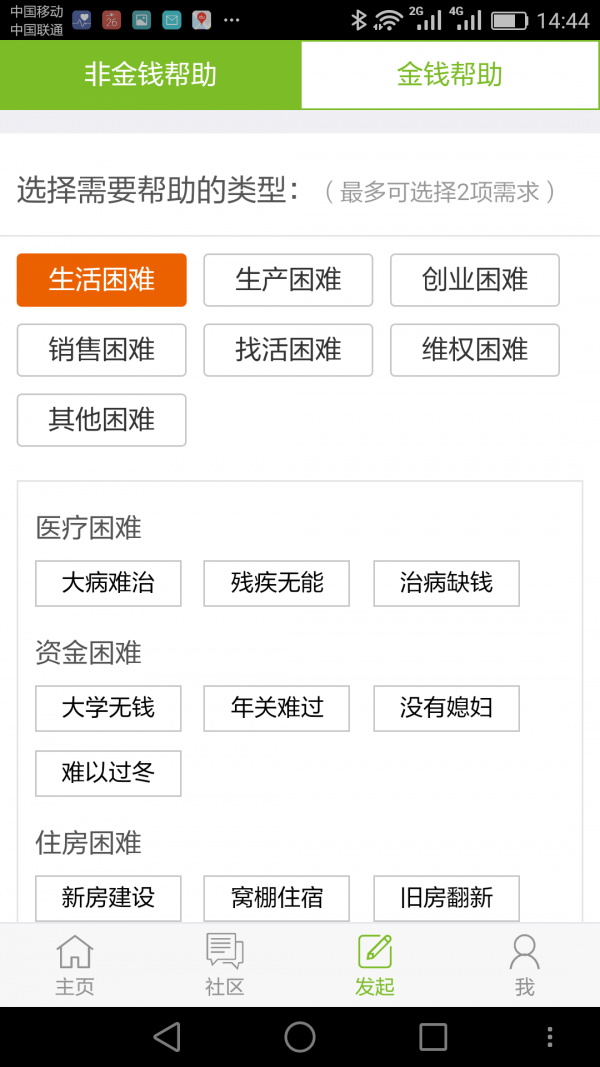Tap 窝棚住宿 under 住房困难
This screenshot has height=1067, width=600.
[x=276, y=898]
